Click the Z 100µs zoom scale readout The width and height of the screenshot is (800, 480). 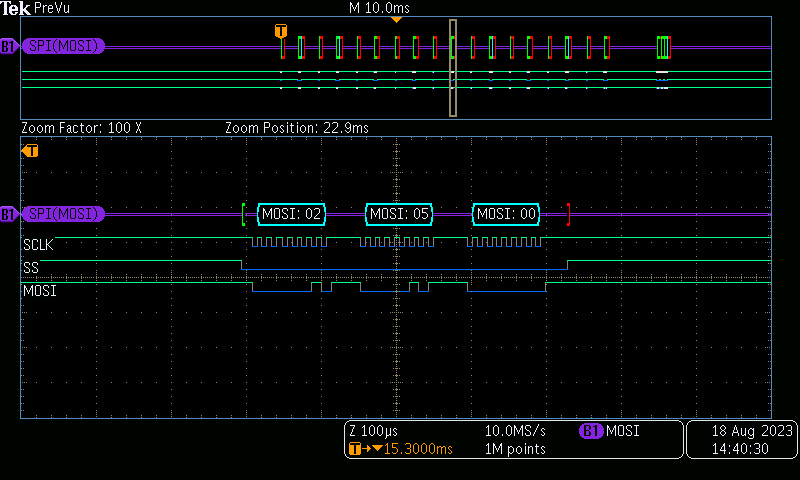point(373,431)
